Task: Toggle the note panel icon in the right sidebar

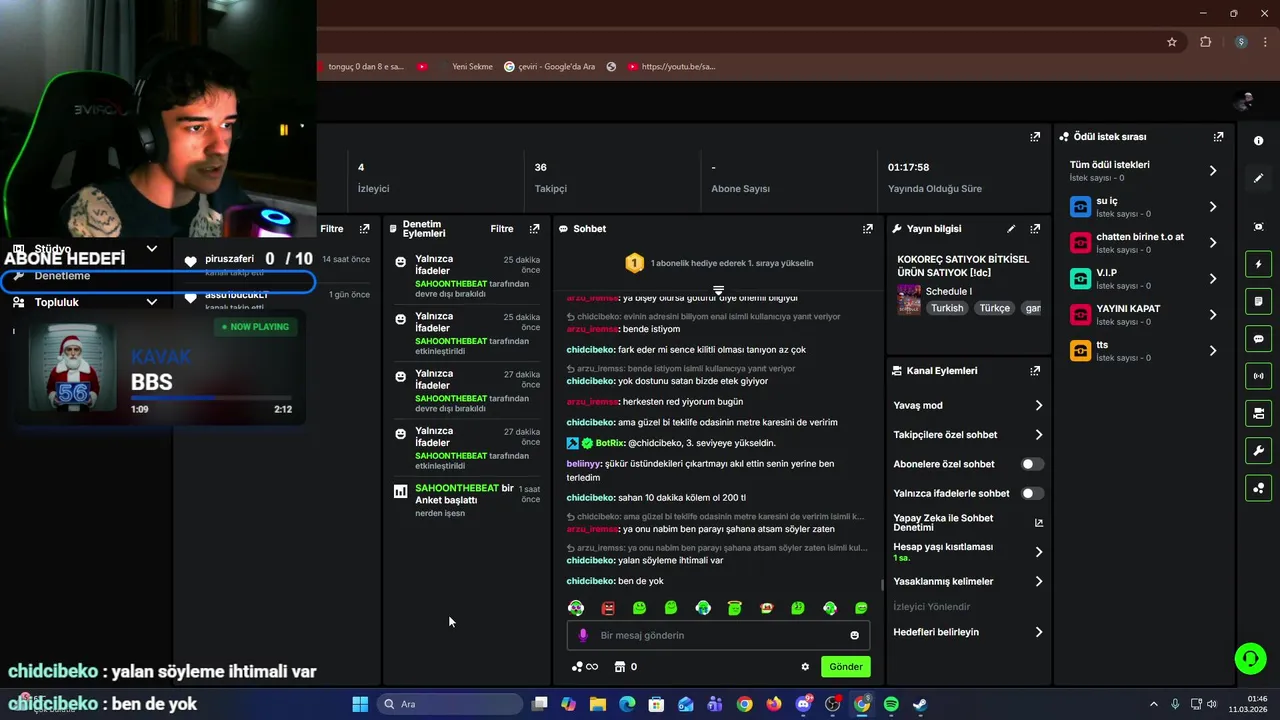Action: click(x=1258, y=301)
